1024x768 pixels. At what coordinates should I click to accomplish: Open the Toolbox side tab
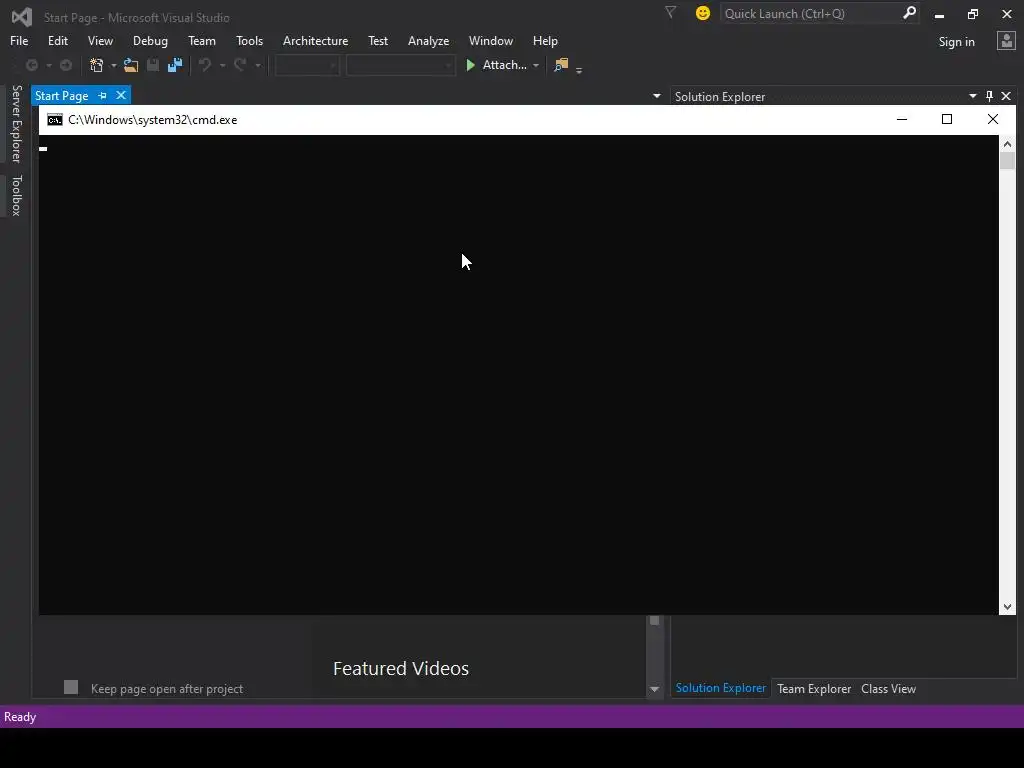(x=16, y=195)
